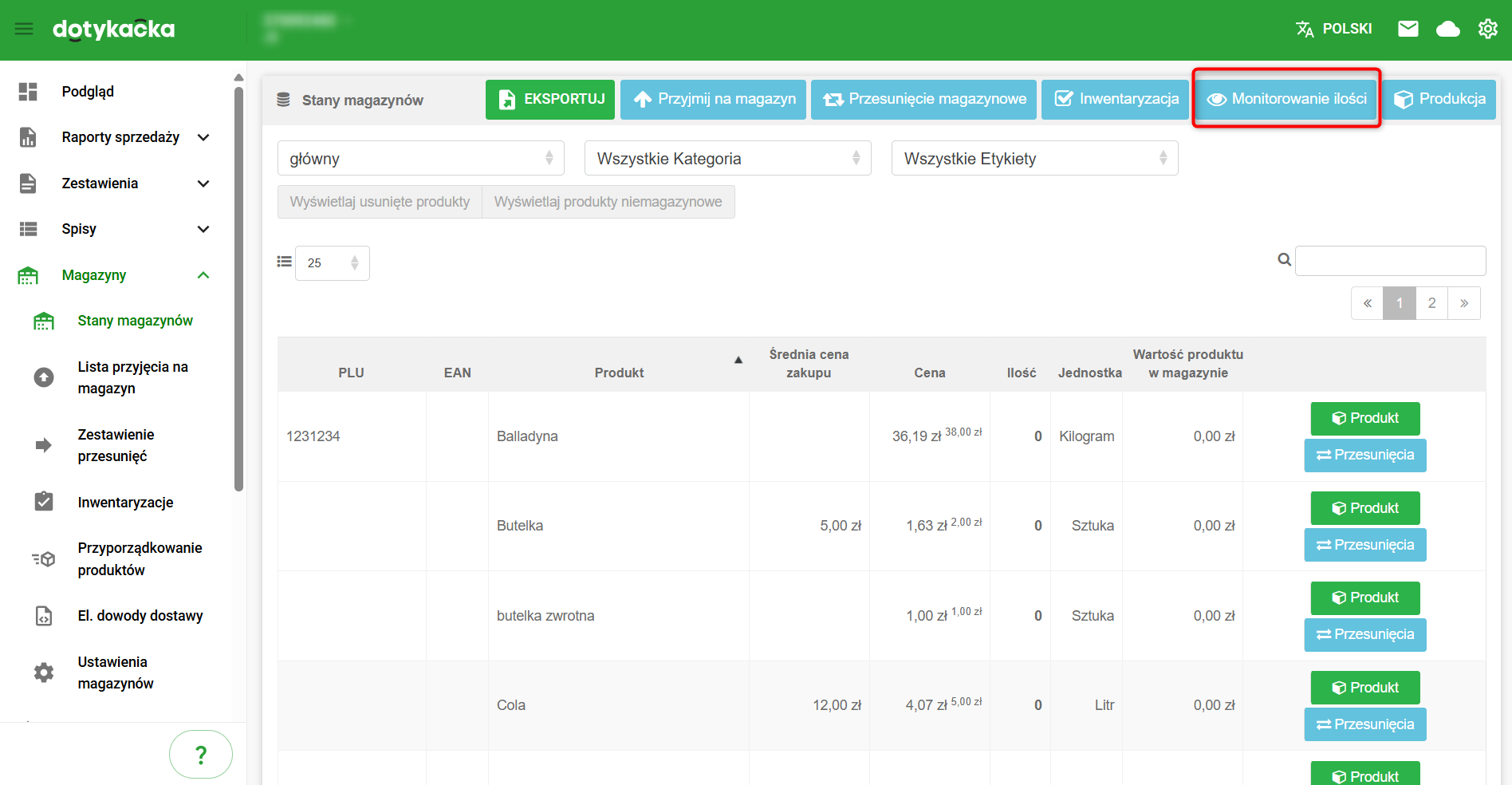
Task: Open the Wszystkie Kategoria dropdown
Action: click(727, 158)
